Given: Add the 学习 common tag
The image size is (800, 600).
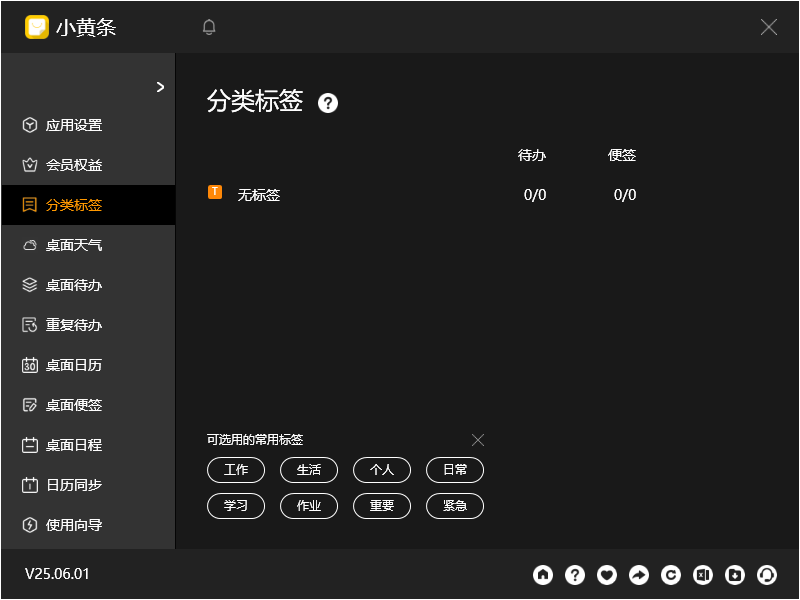Looking at the screenshot, I should 236,506.
